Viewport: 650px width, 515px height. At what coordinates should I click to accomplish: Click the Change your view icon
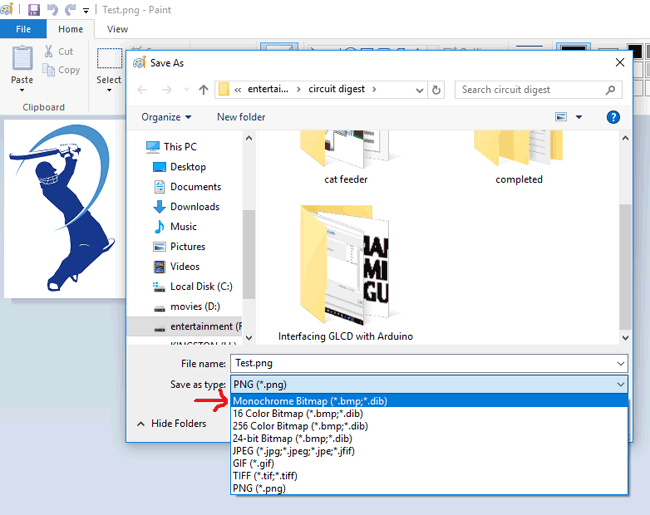coord(561,117)
